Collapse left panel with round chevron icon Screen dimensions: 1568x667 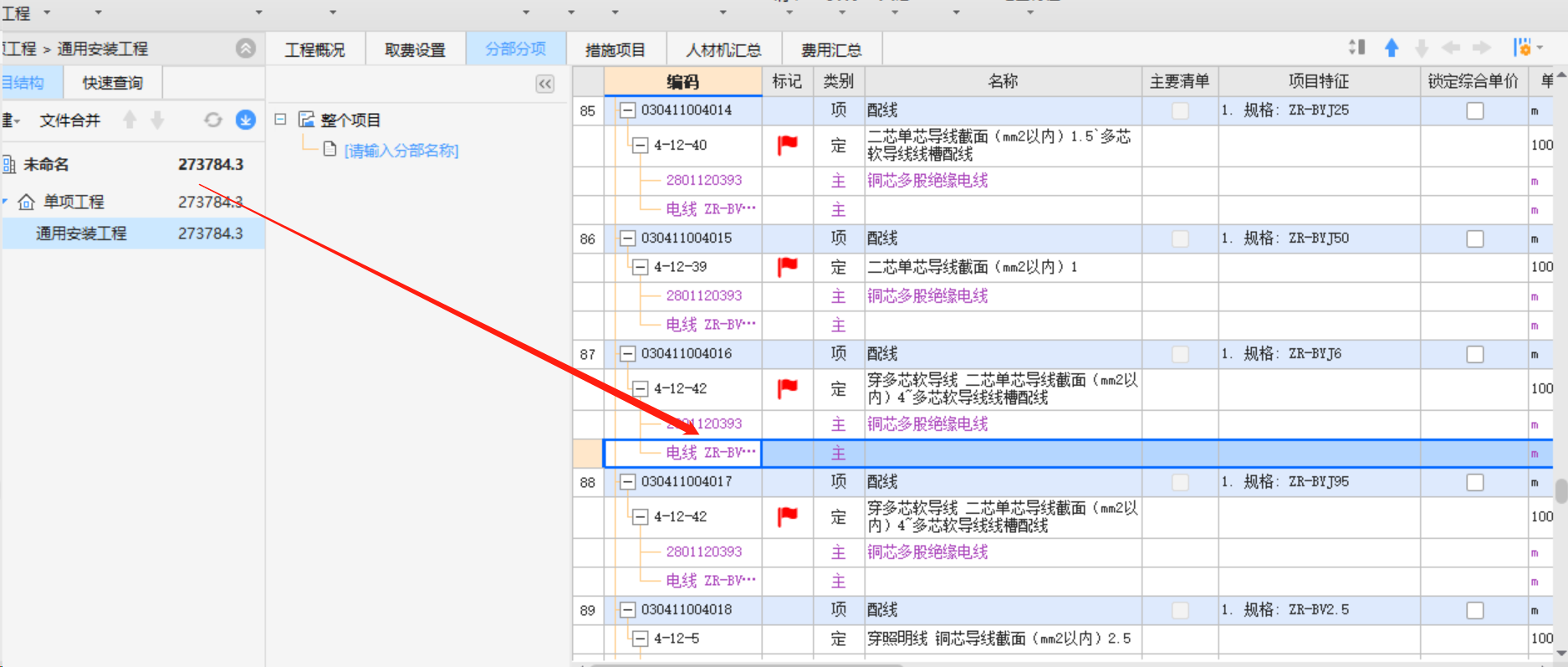point(245,49)
